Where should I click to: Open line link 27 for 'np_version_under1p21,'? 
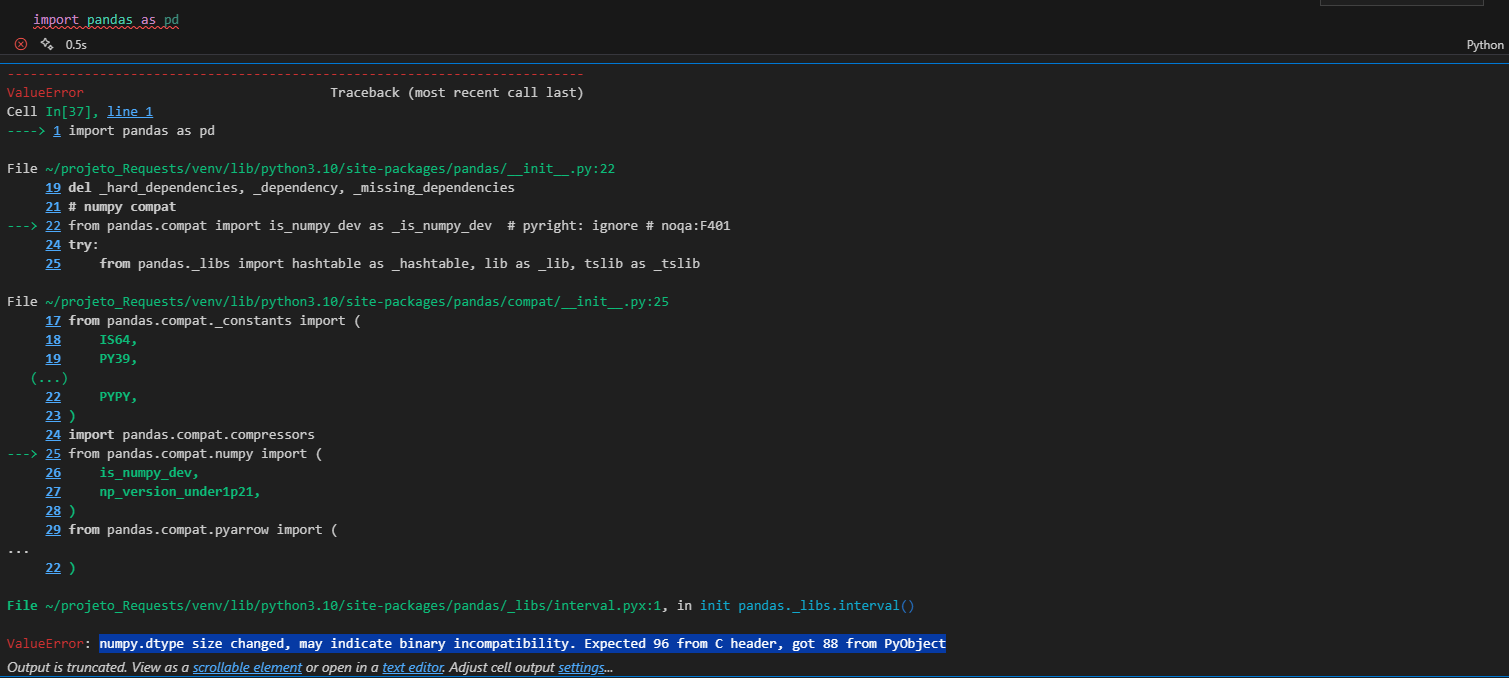point(53,492)
